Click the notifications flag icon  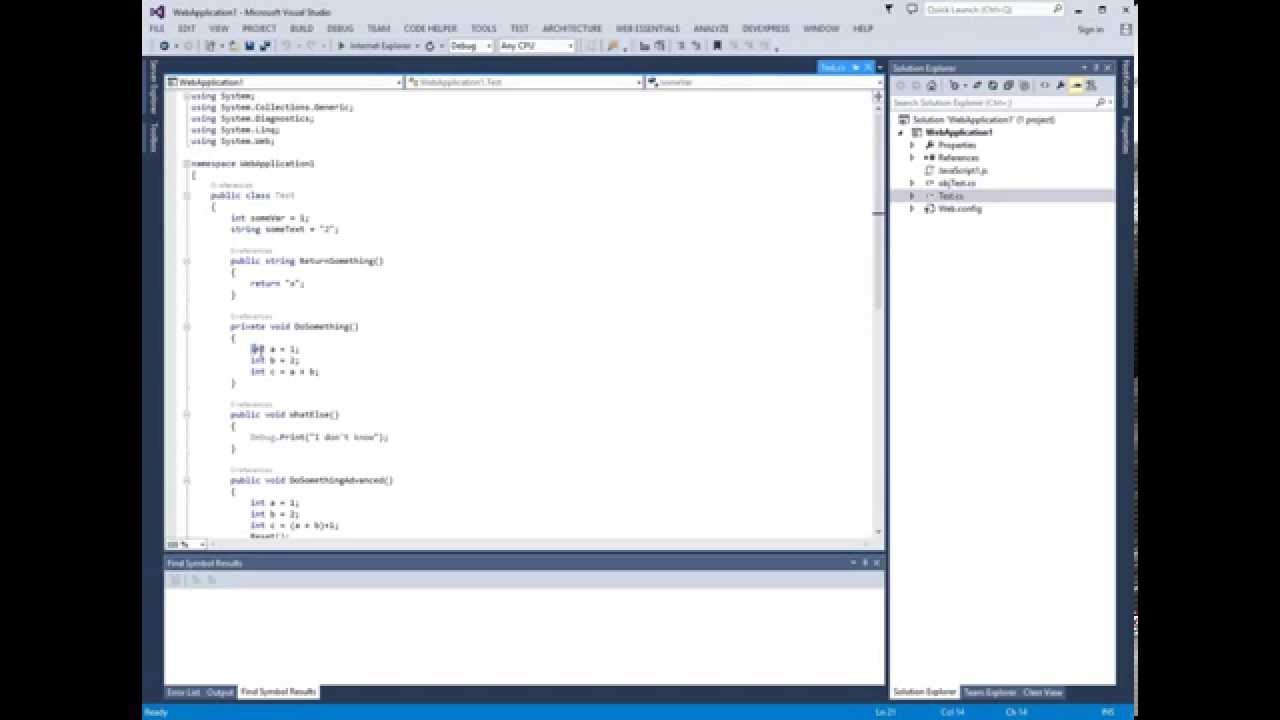click(890, 9)
